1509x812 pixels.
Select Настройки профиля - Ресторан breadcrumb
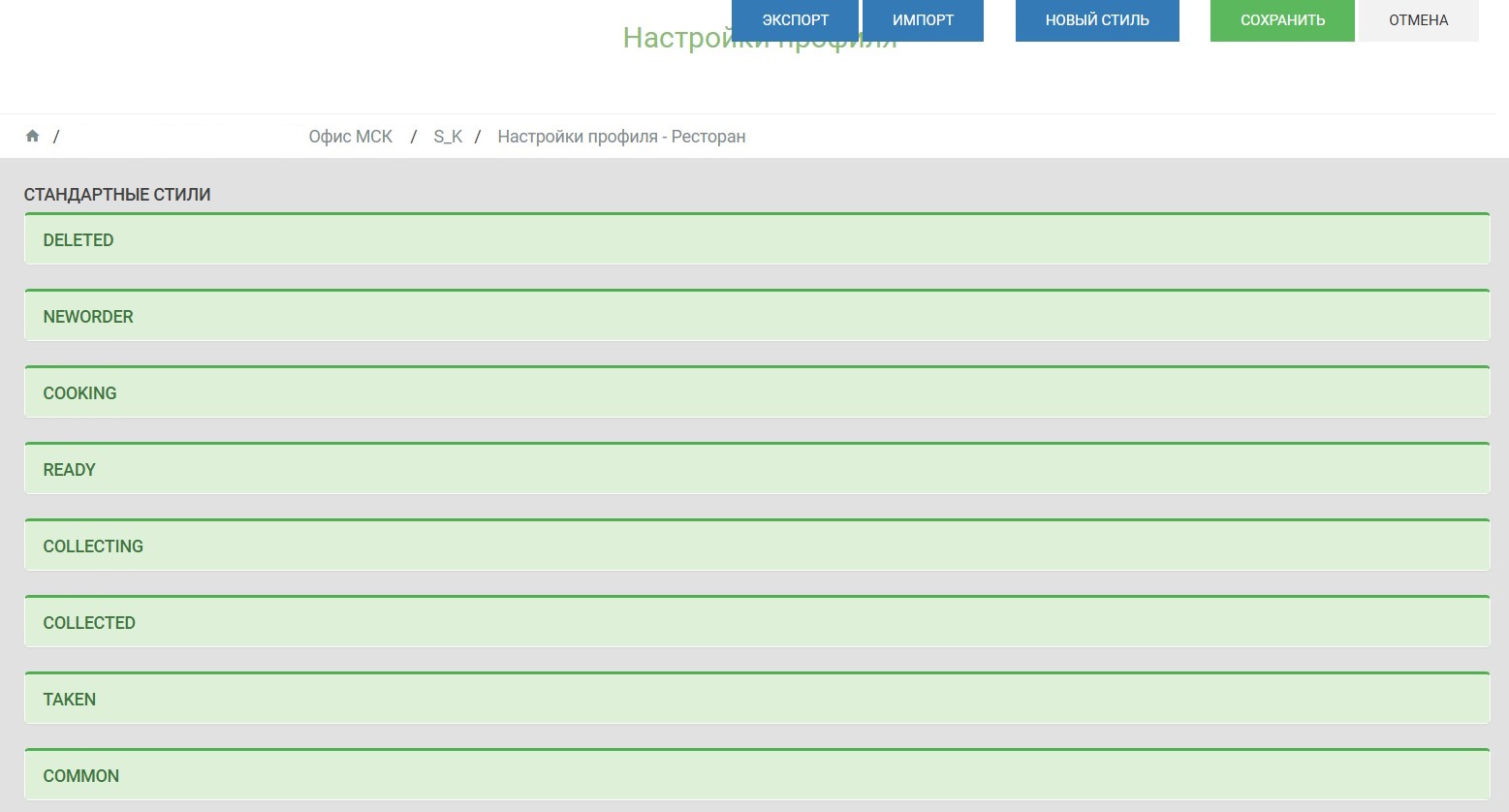621,137
